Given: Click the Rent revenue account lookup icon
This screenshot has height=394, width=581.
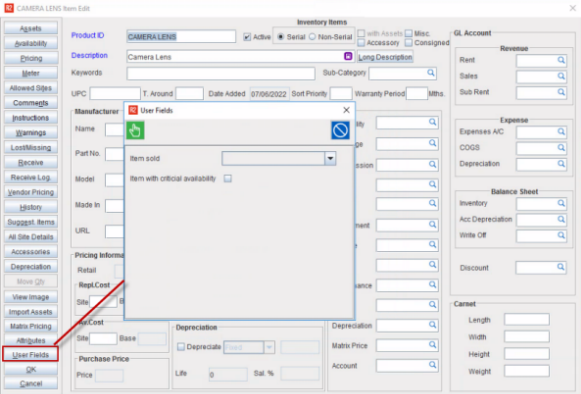Looking at the screenshot, I should (561, 60).
